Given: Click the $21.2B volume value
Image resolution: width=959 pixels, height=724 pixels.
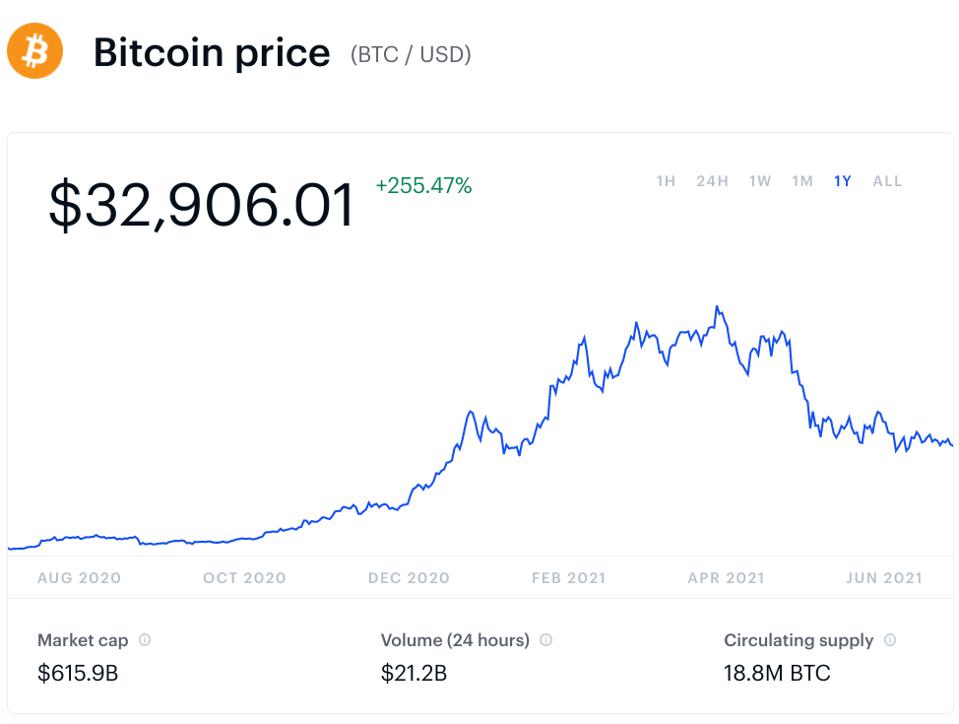Looking at the screenshot, I should point(414,673).
